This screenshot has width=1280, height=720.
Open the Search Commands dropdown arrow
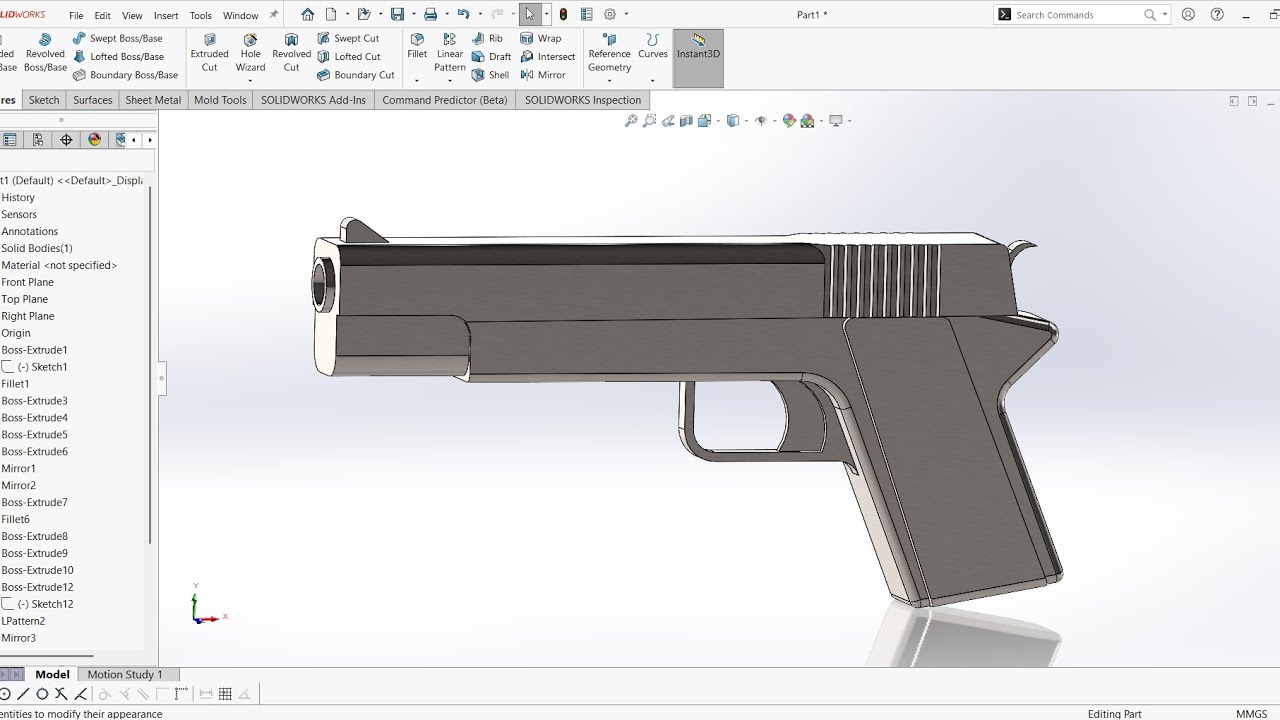[x=1165, y=14]
